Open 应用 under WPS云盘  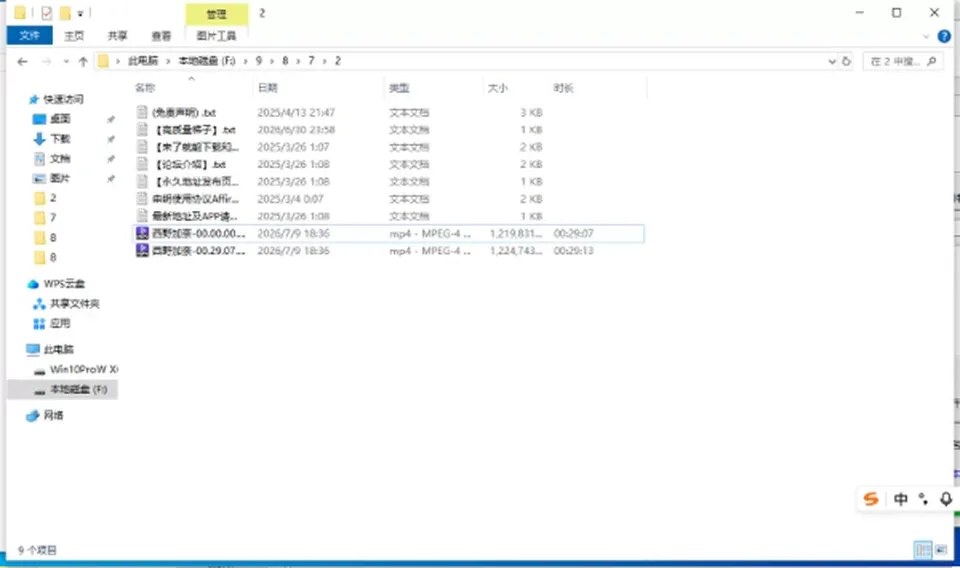(60, 323)
